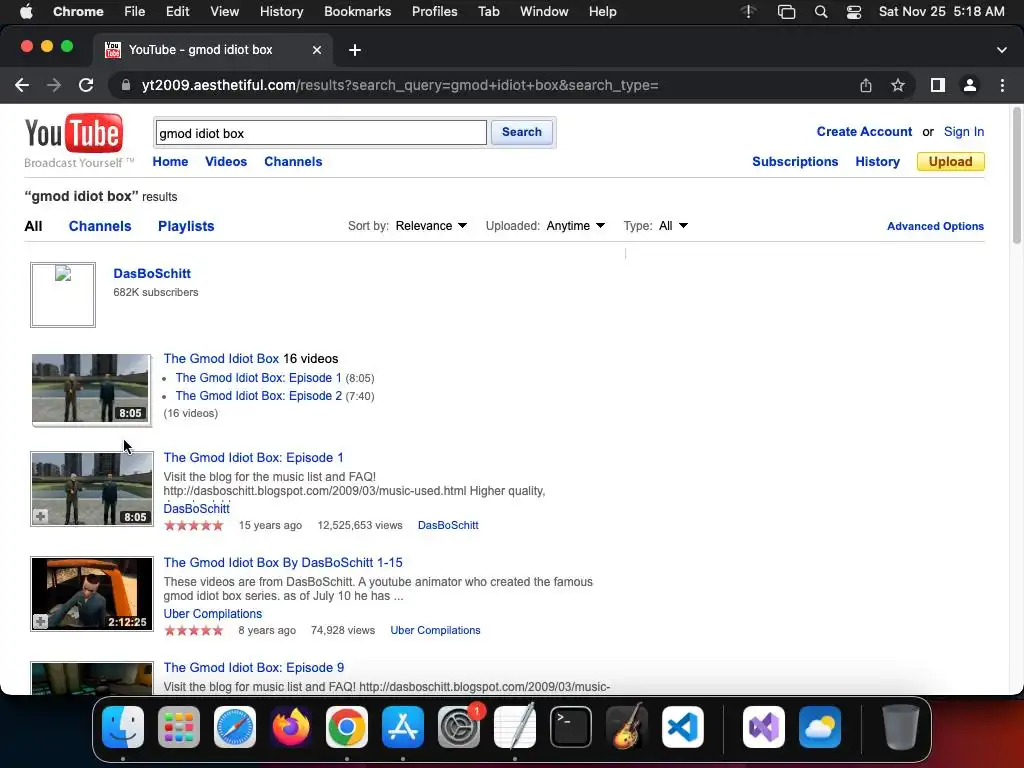Image resolution: width=1024 pixels, height=768 pixels.
Task: Select the All results tab
Action: click(33, 226)
